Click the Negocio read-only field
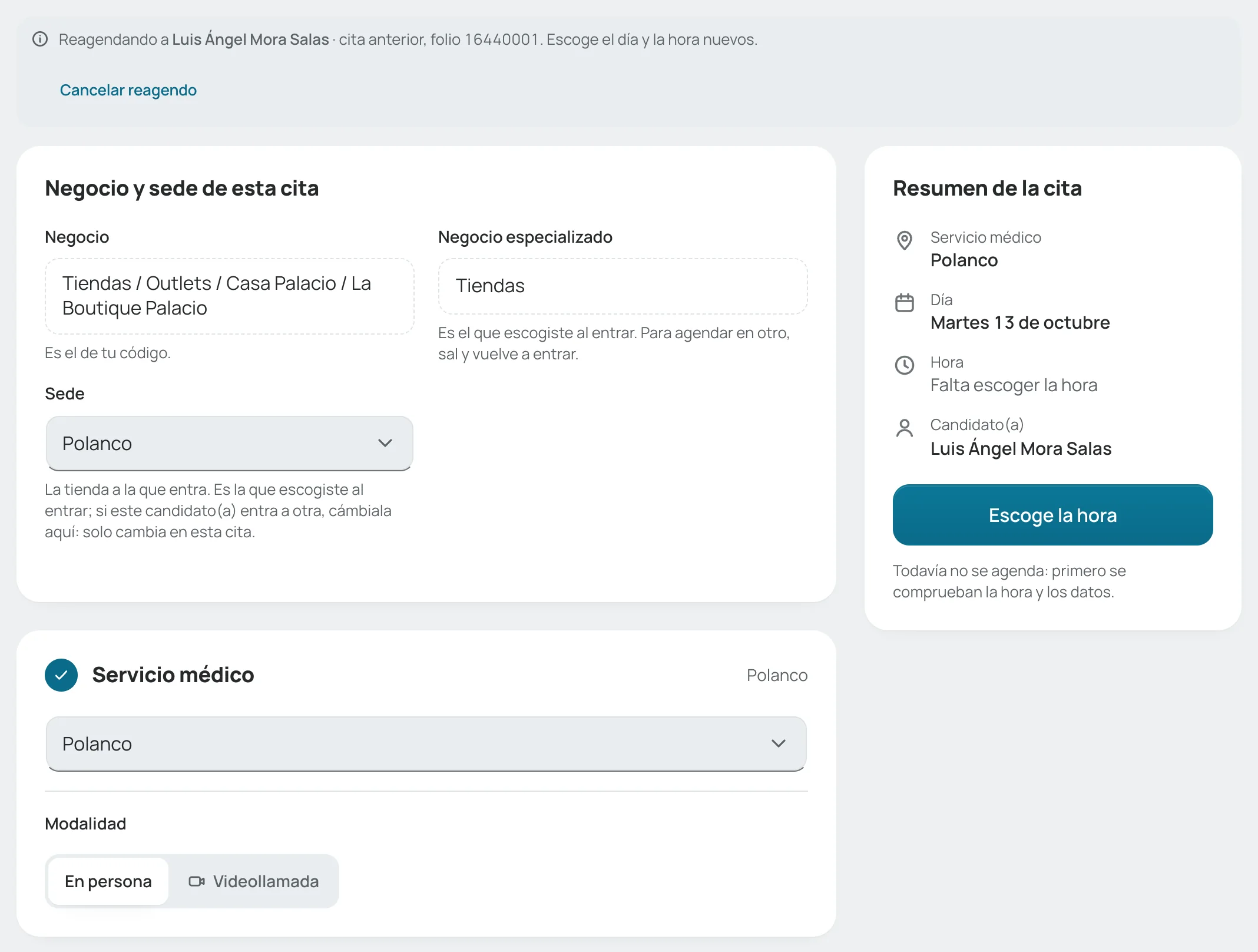 point(229,296)
